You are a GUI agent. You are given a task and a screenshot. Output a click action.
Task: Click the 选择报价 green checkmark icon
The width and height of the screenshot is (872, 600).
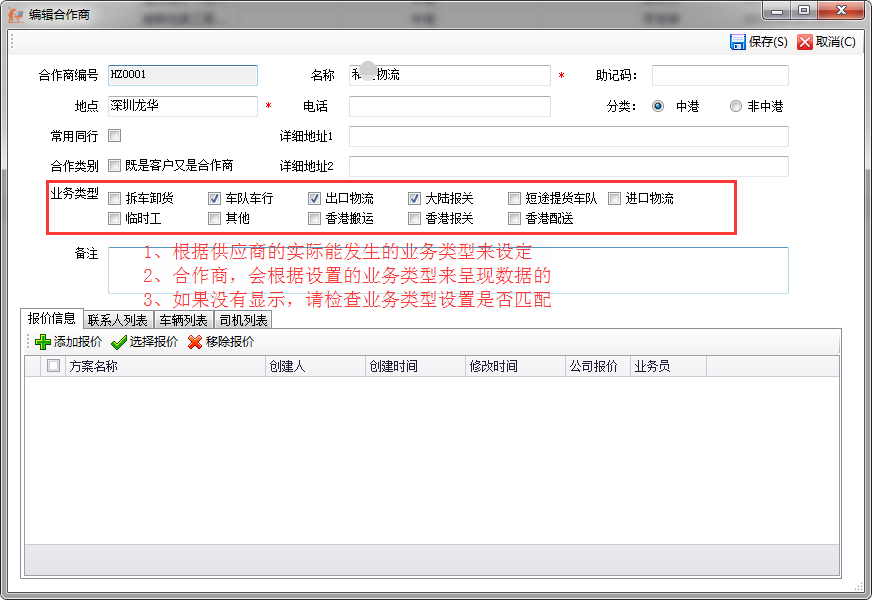point(119,342)
